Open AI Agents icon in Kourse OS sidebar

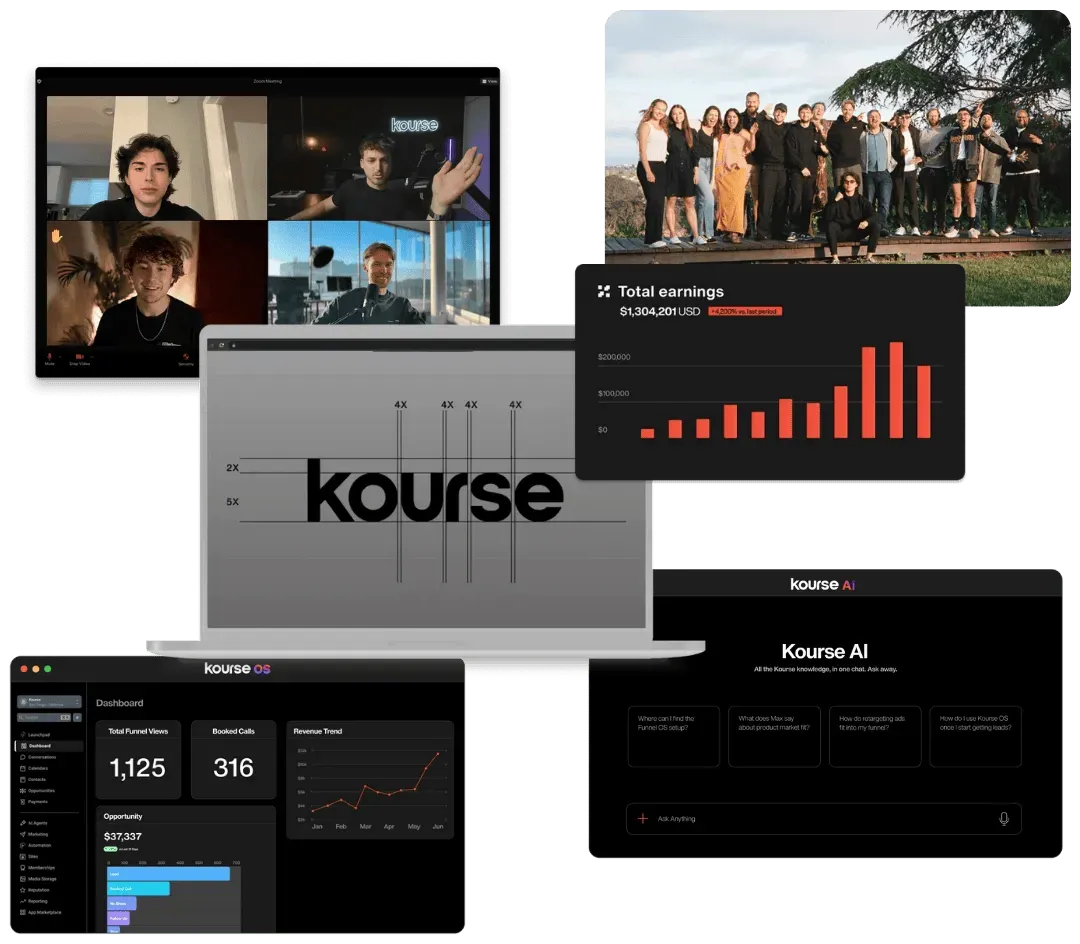(x=23, y=823)
